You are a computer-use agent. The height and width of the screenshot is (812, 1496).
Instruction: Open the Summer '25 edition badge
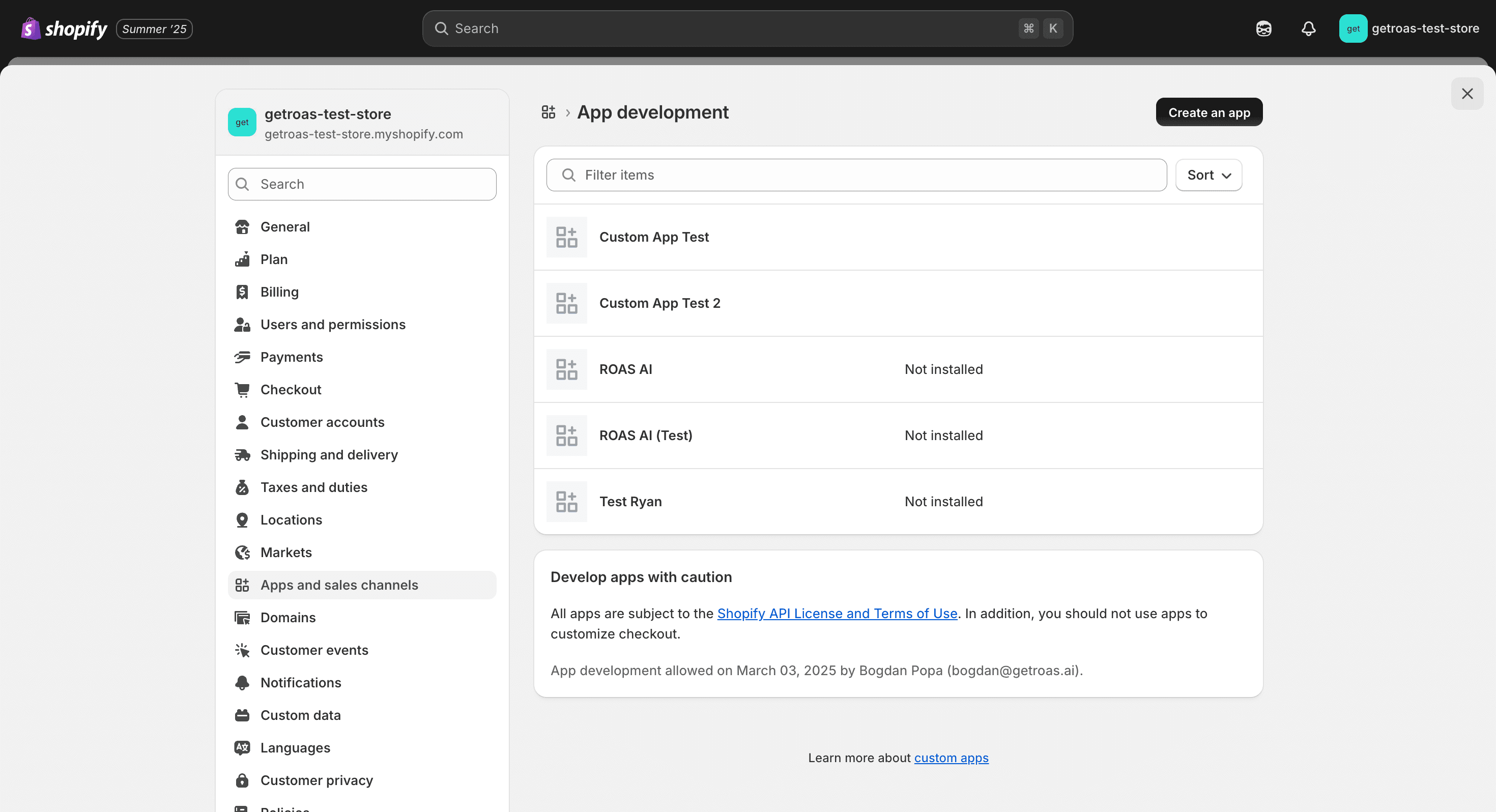155,29
